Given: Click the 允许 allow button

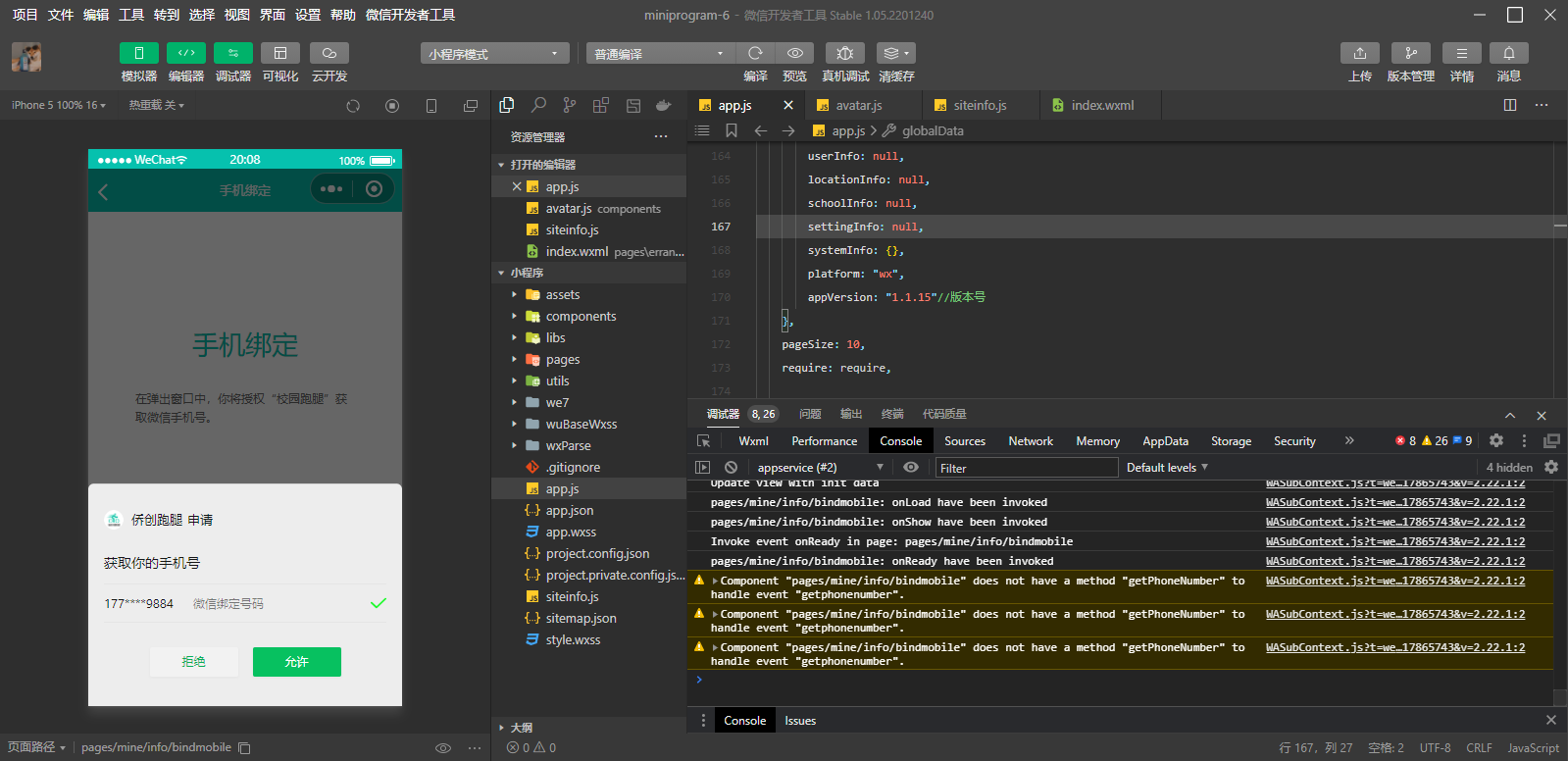Looking at the screenshot, I should 297,662.
